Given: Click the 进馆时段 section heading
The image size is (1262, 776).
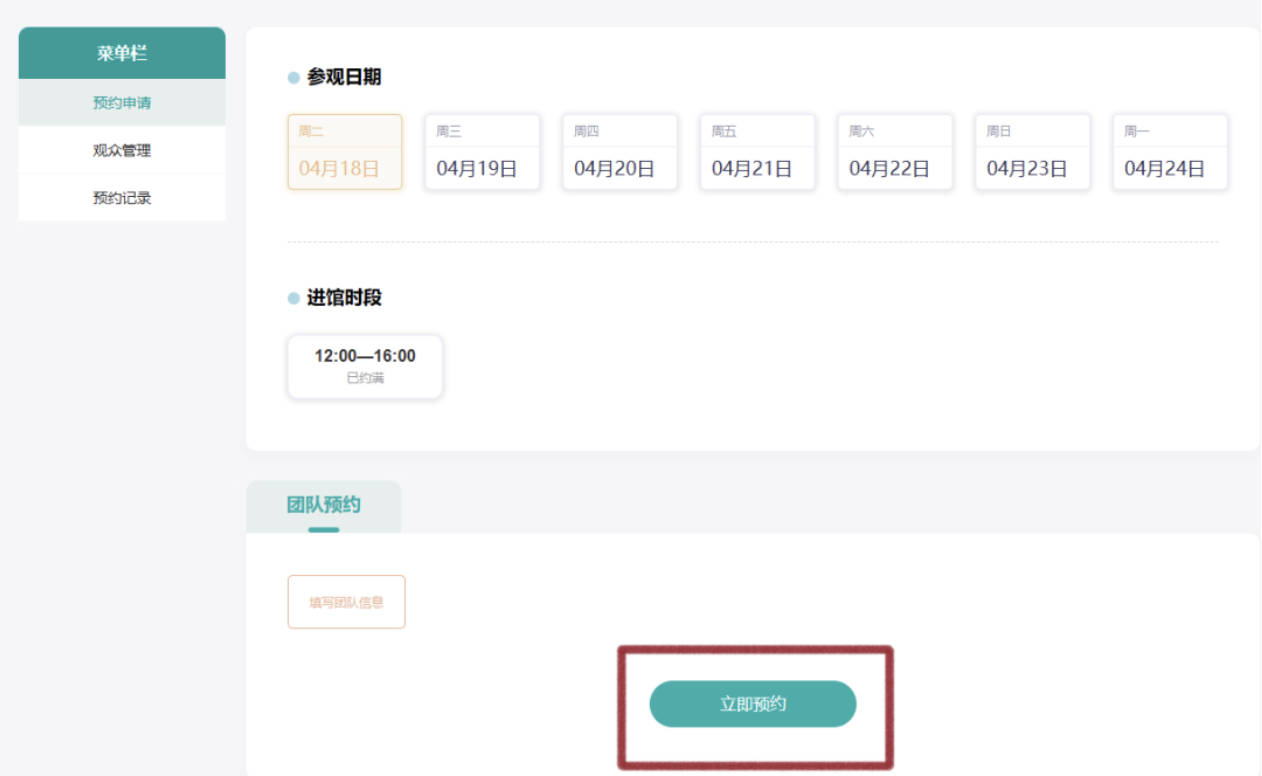Looking at the screenshot, I should click(344, 298).
